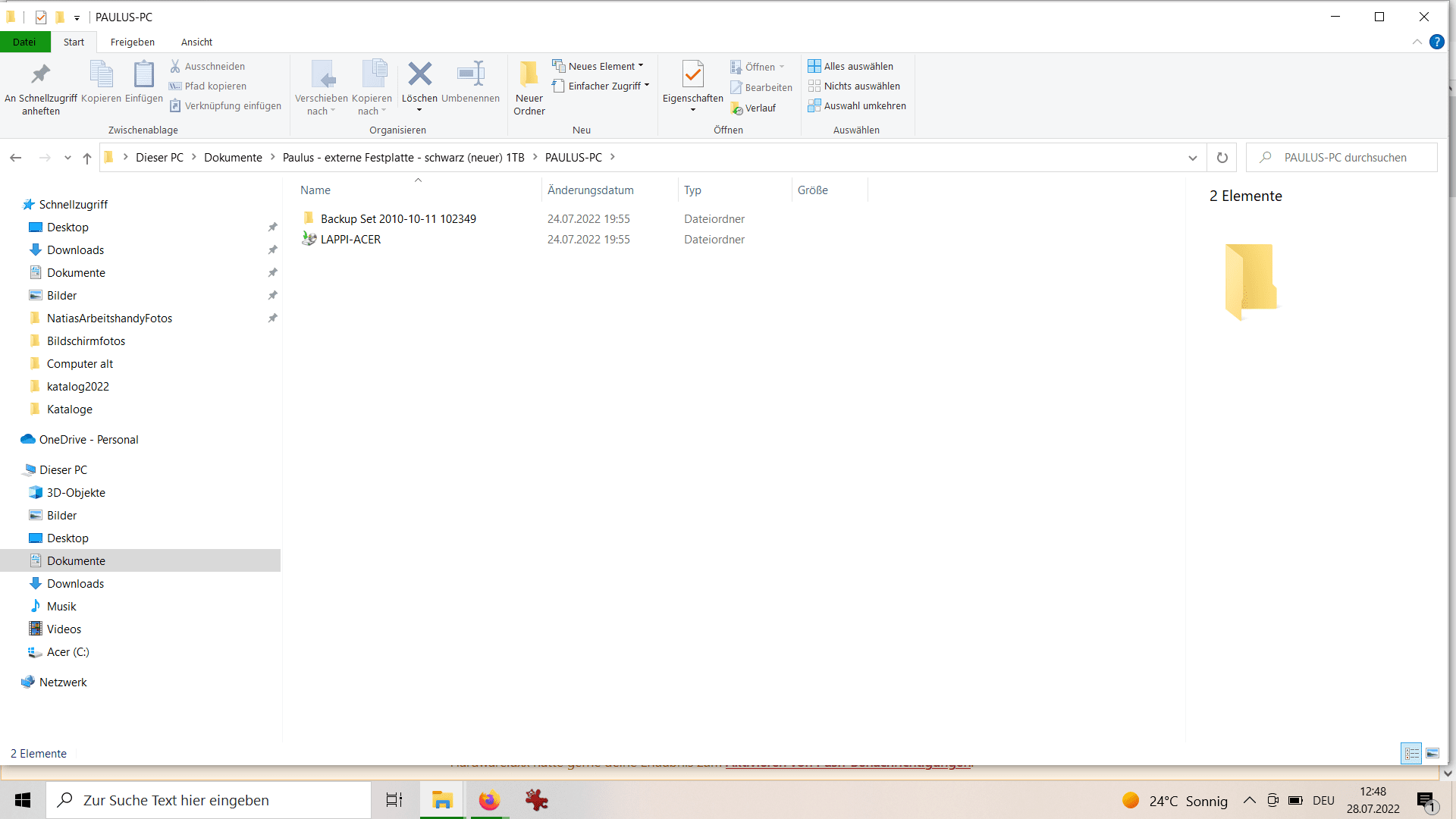The width and height of the screenshot is (1456, 819).
Task: Collapse the ribbon with the chevron
Action: click(1417, 42)
